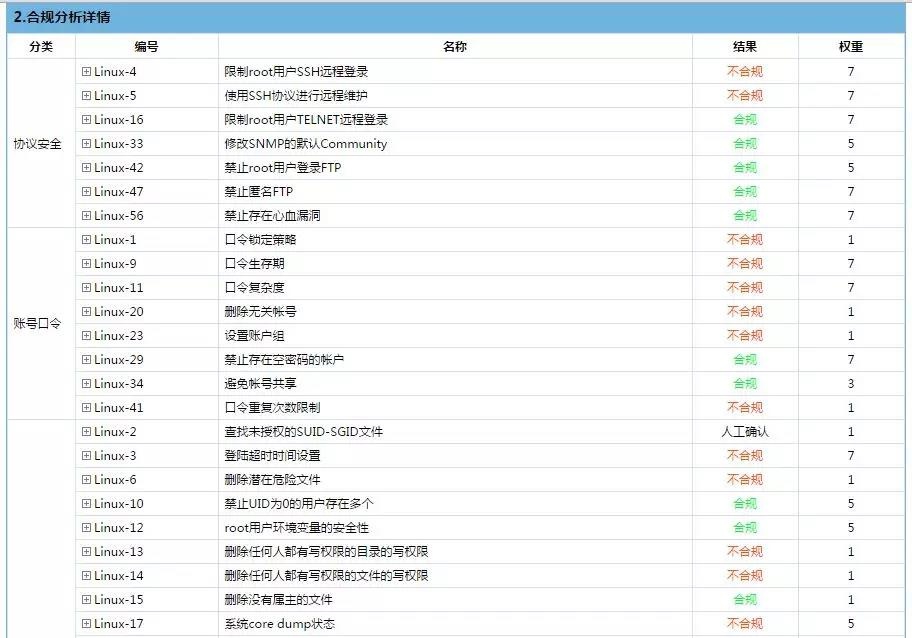Click the plus icon beside Linux-17
This screenshot has width=912, height=638.
tap(86, 624)
